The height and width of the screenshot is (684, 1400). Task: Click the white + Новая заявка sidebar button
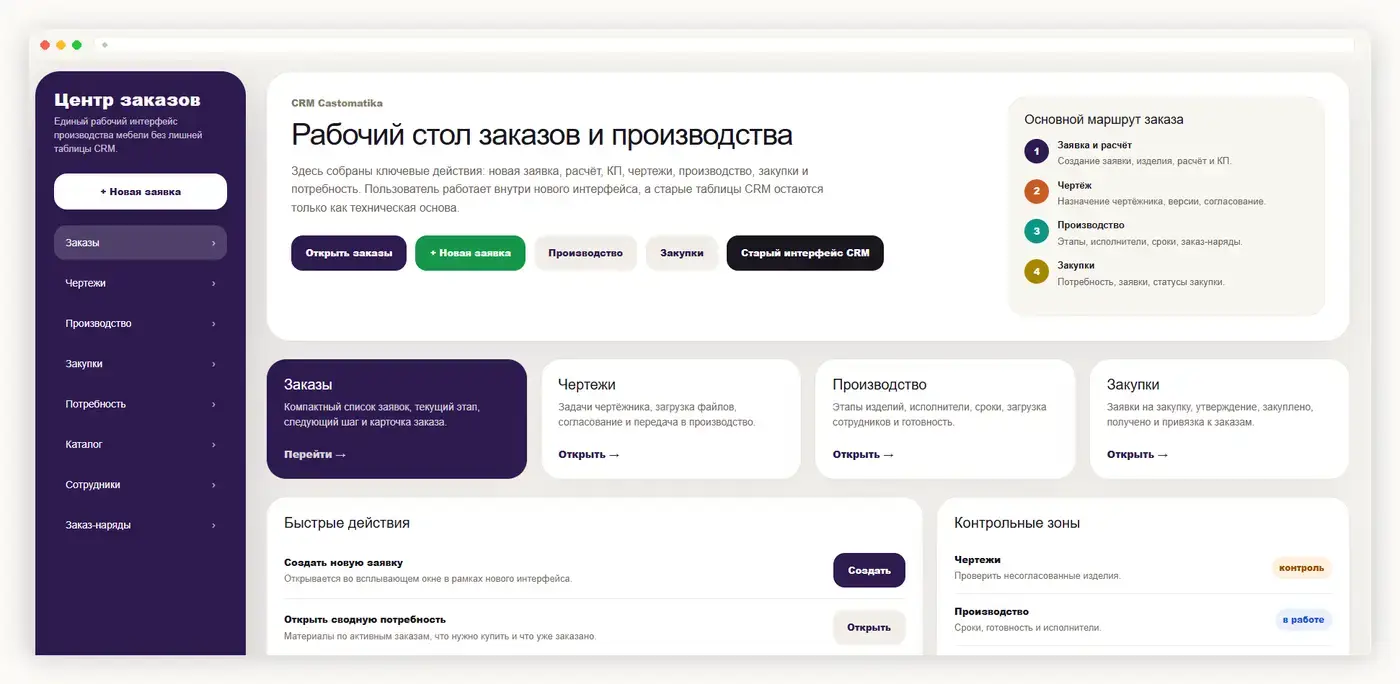pos(140,191)
